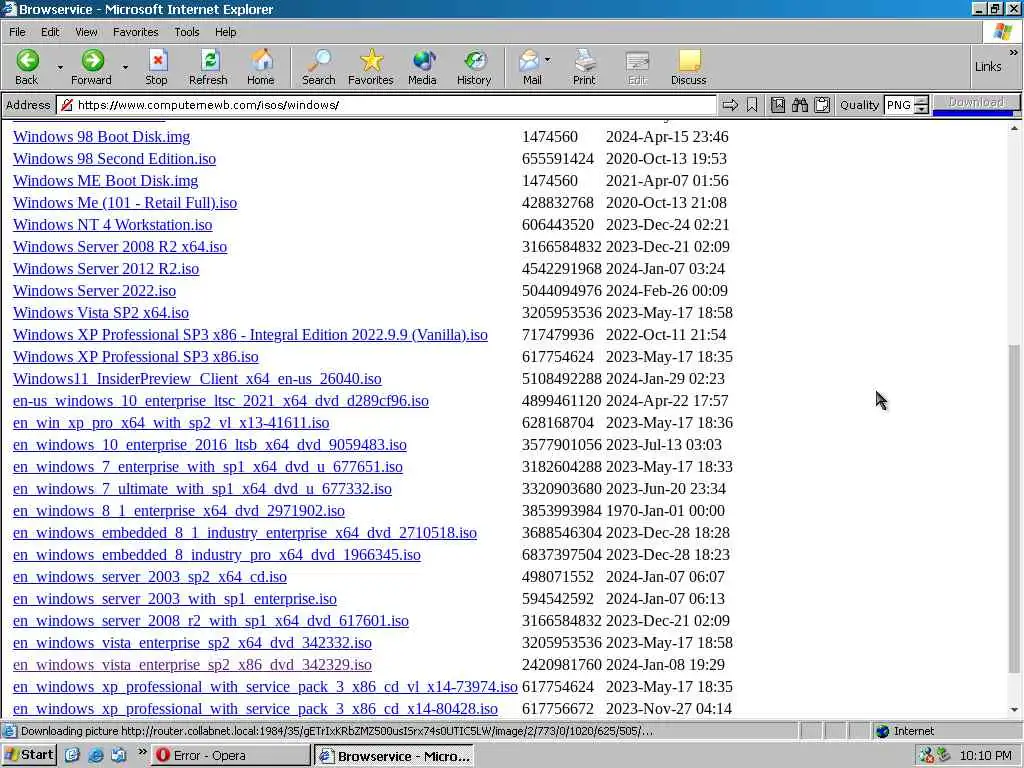Open en_windows_server_2003_sp2_x64_cd.iso link
Screen dimensions: 1024x768
point(150,577)
